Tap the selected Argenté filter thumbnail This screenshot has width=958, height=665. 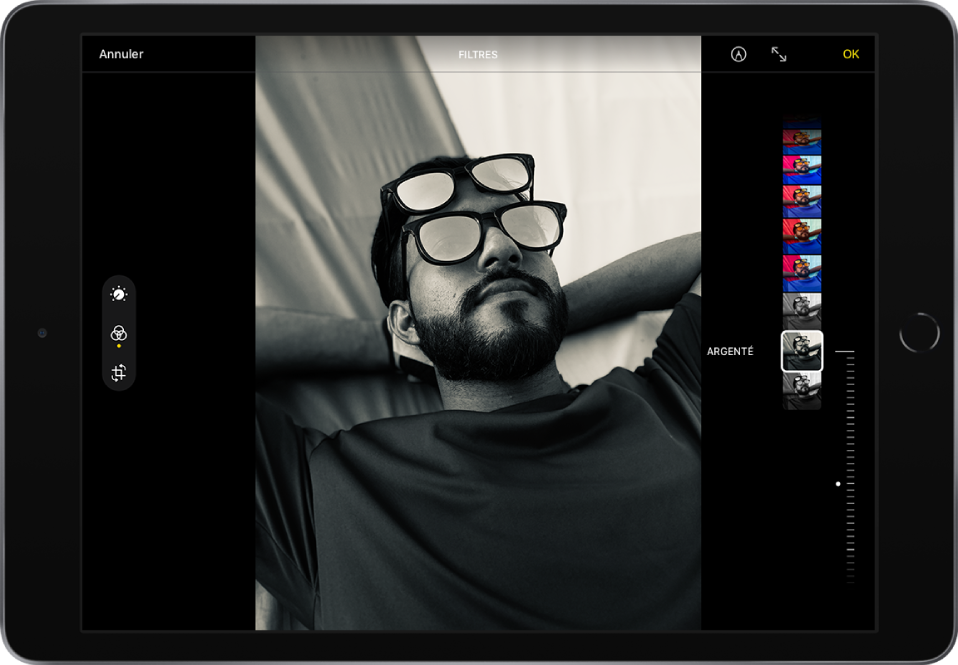(x=802, y=351)
